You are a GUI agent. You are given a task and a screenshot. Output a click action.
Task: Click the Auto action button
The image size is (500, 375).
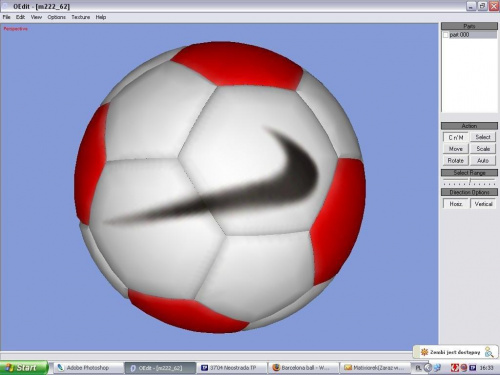click(x=483, y=160)
